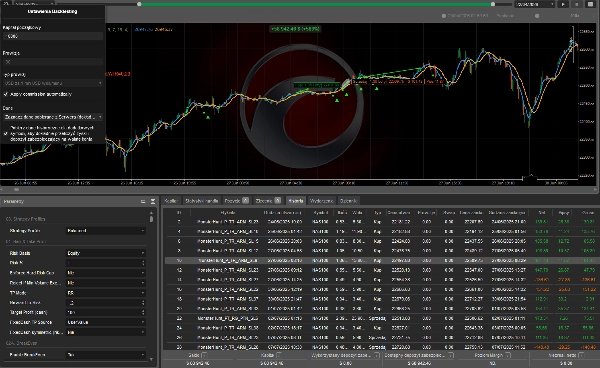
Task: Select the highlighted history row with ID 10
Action: click(382, 260)
